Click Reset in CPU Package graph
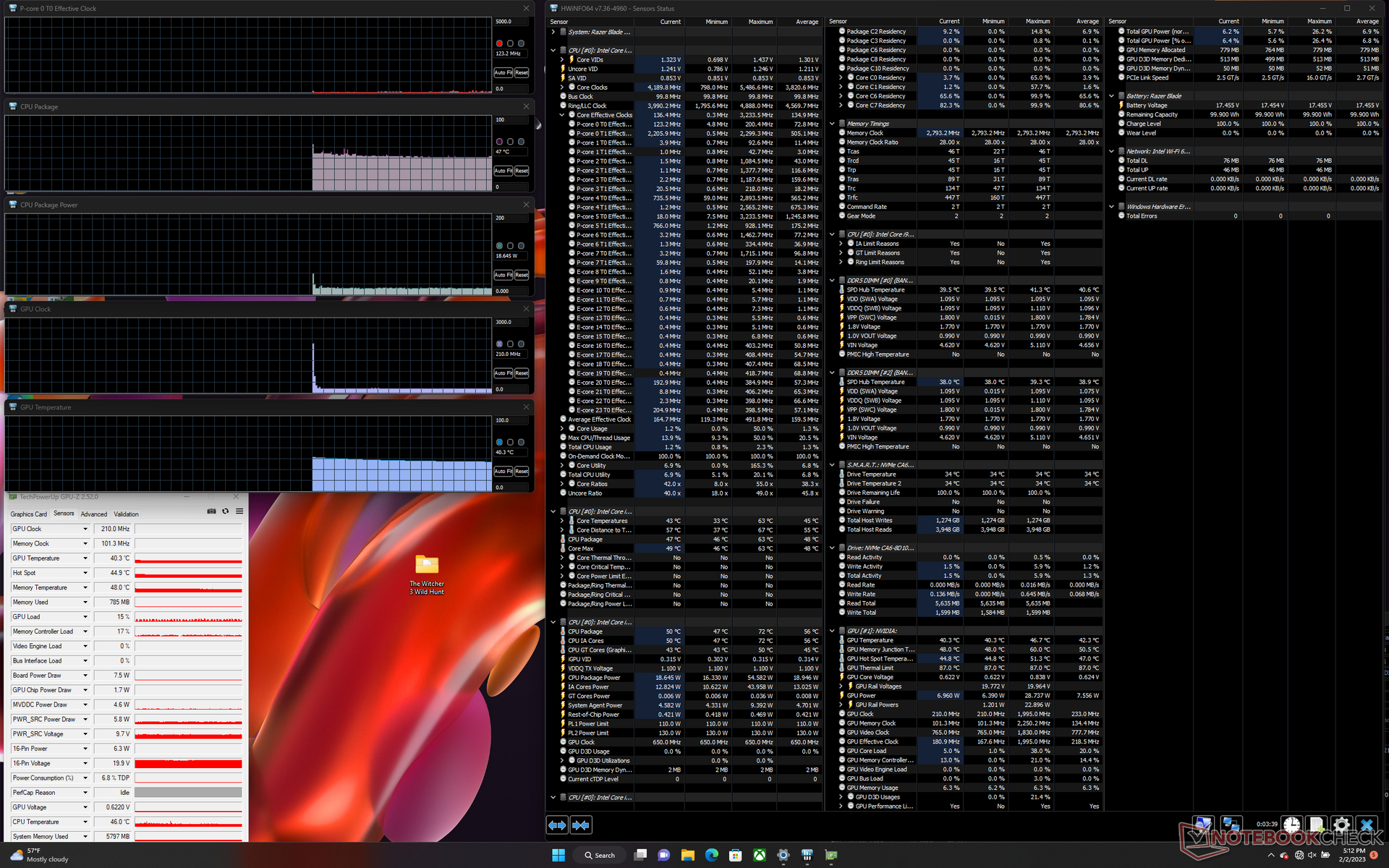This screenshot has width=1389, height=868. [x=522, y=171]
